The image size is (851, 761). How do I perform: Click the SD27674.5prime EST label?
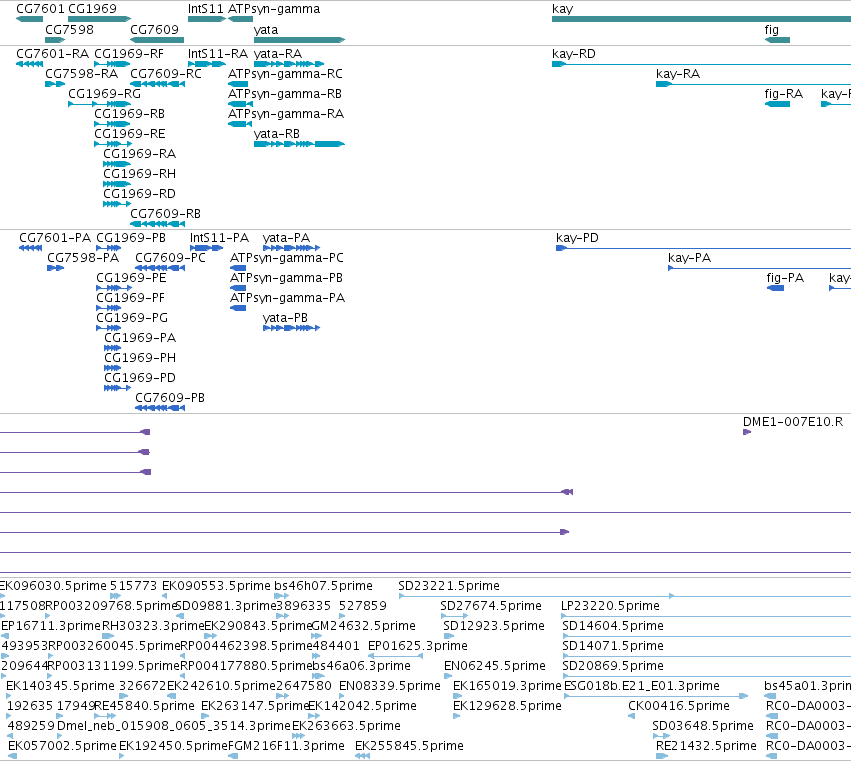click(x=491, y=606)
